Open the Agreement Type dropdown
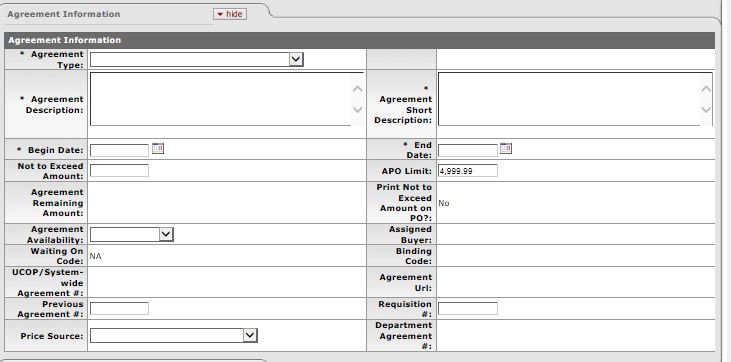 pos(196,59)
